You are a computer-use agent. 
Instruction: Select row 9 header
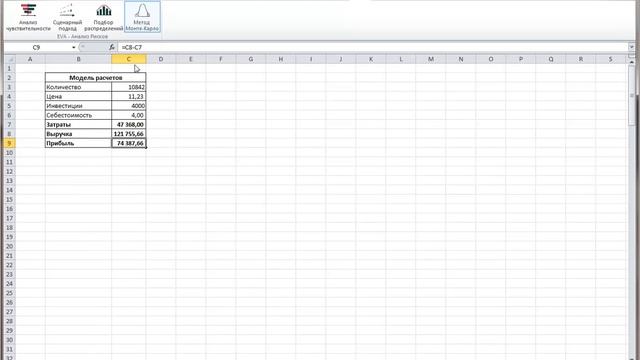(x=9, y=143)
